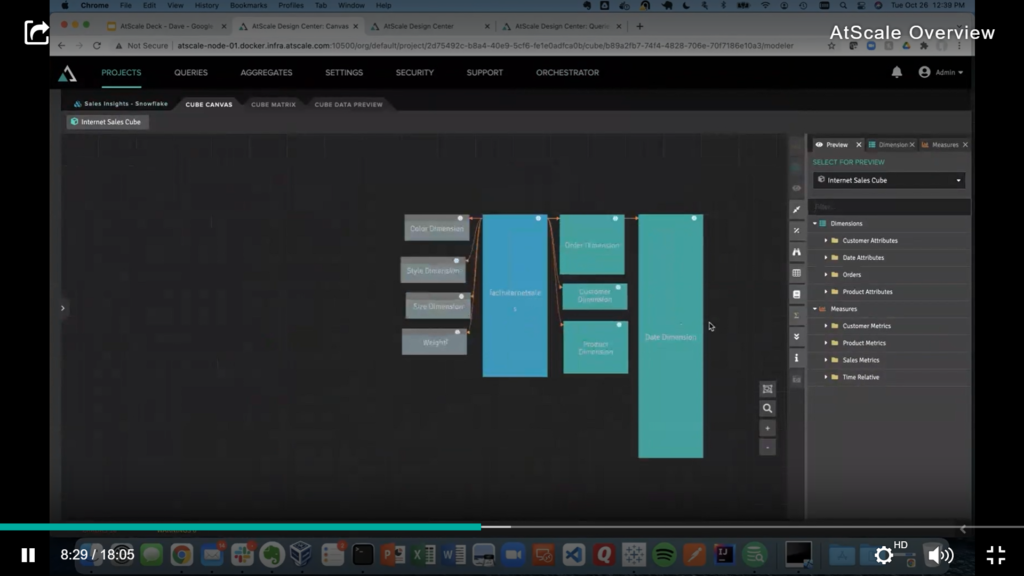Viewport: 1024px width, 576px height.
Task: Toggle the eye icon in tool strip
Action: tap(796, 188)
